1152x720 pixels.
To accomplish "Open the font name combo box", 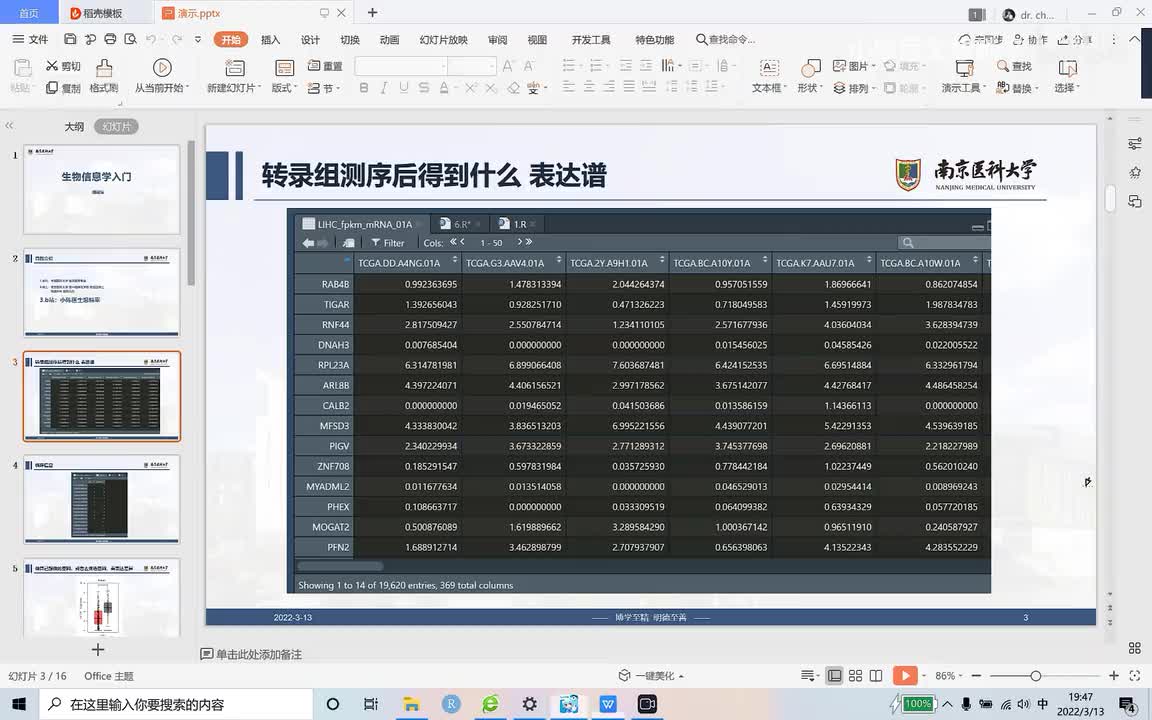I will pyautogui.click(x=401, y=66).
